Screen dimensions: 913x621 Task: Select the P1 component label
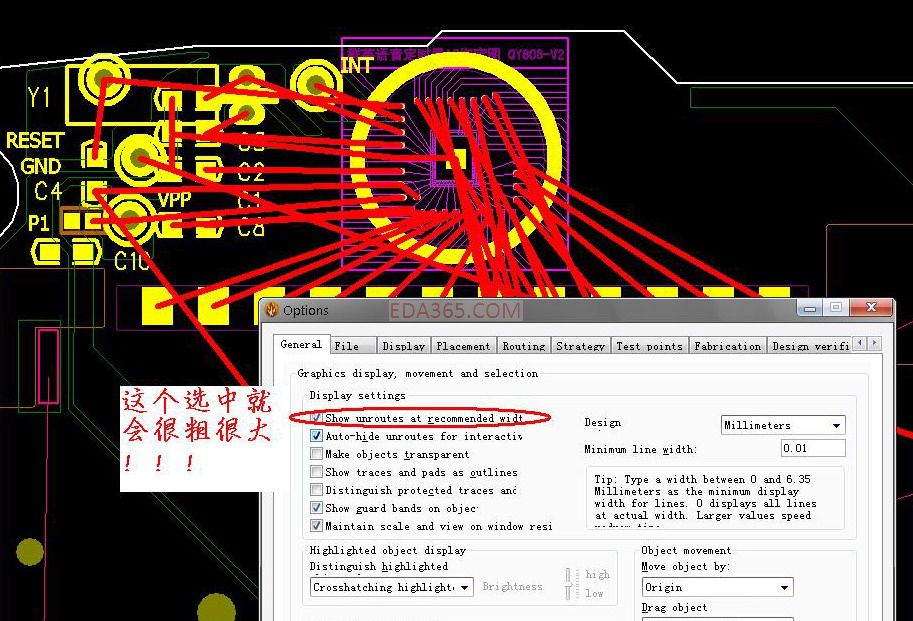pos(38,223)
